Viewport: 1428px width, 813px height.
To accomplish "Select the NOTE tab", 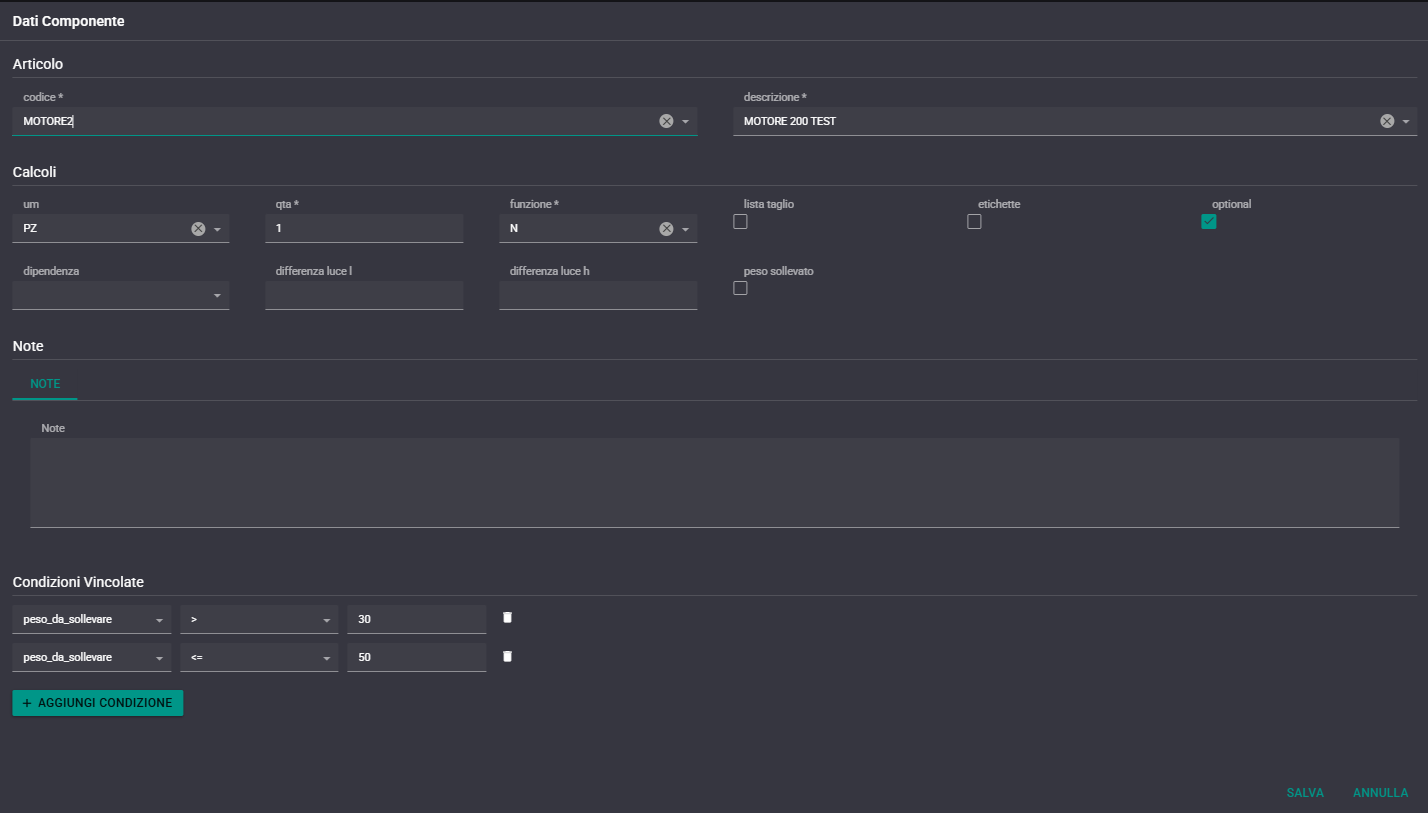I will [45, 384].
